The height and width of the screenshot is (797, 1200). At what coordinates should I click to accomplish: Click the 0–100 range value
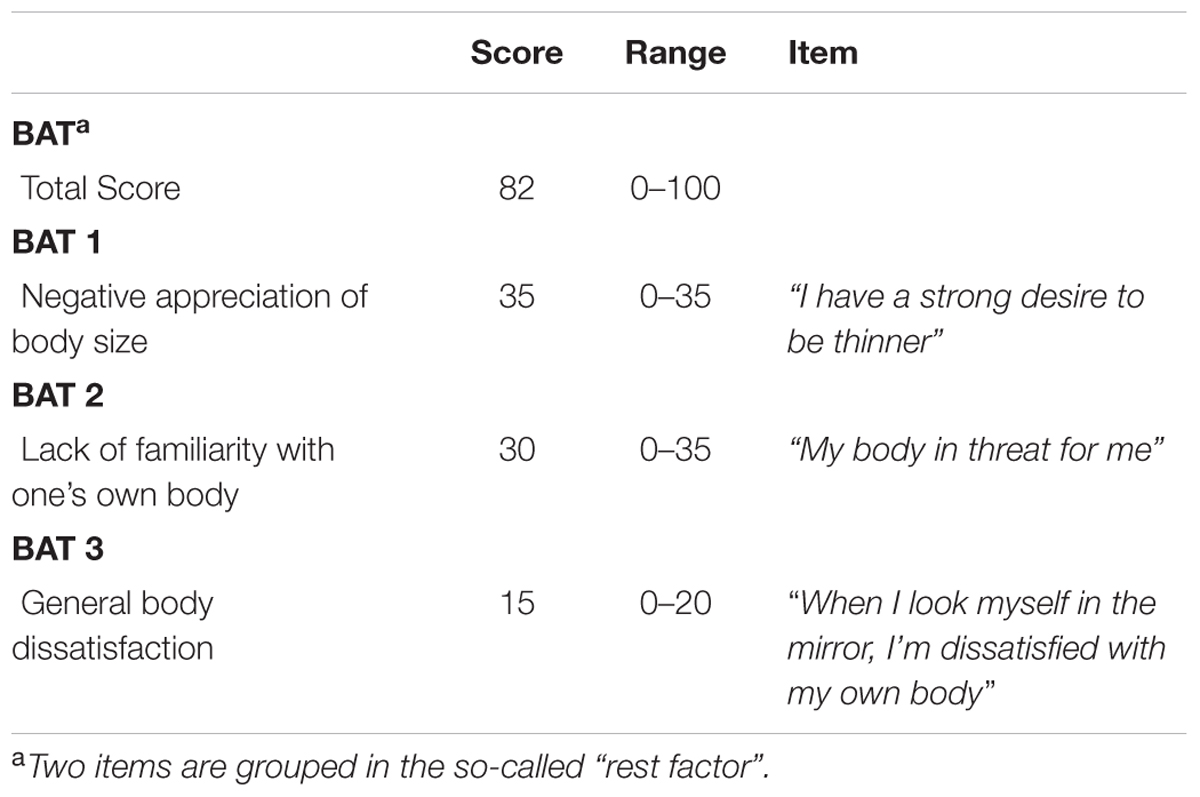click(675, 188)
